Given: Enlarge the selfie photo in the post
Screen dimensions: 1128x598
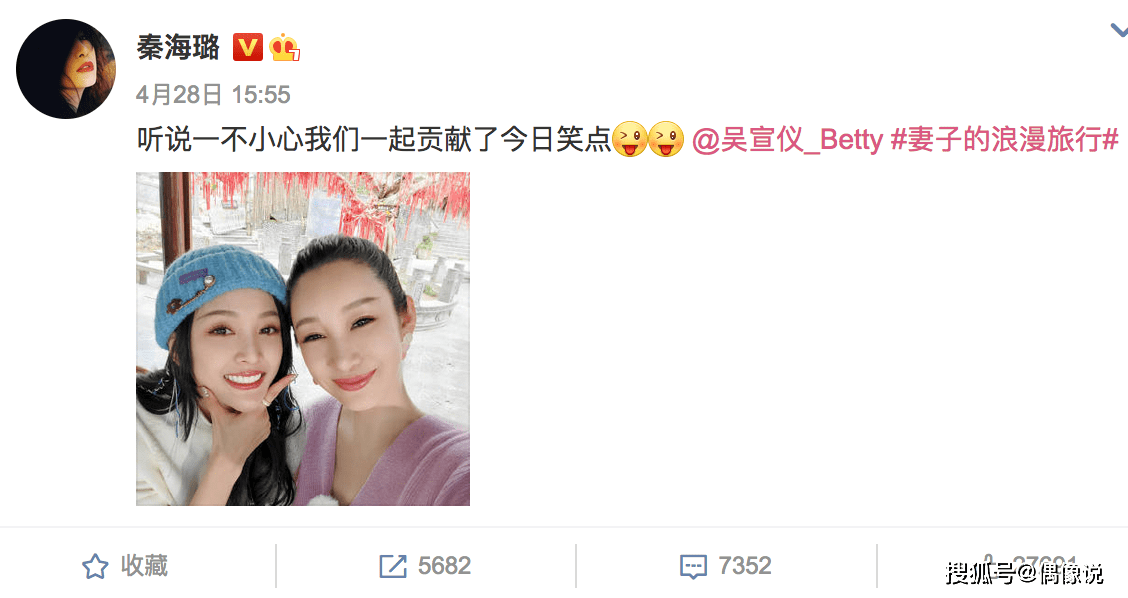Looking at the screenshot, I should click(x=303, y=339).
